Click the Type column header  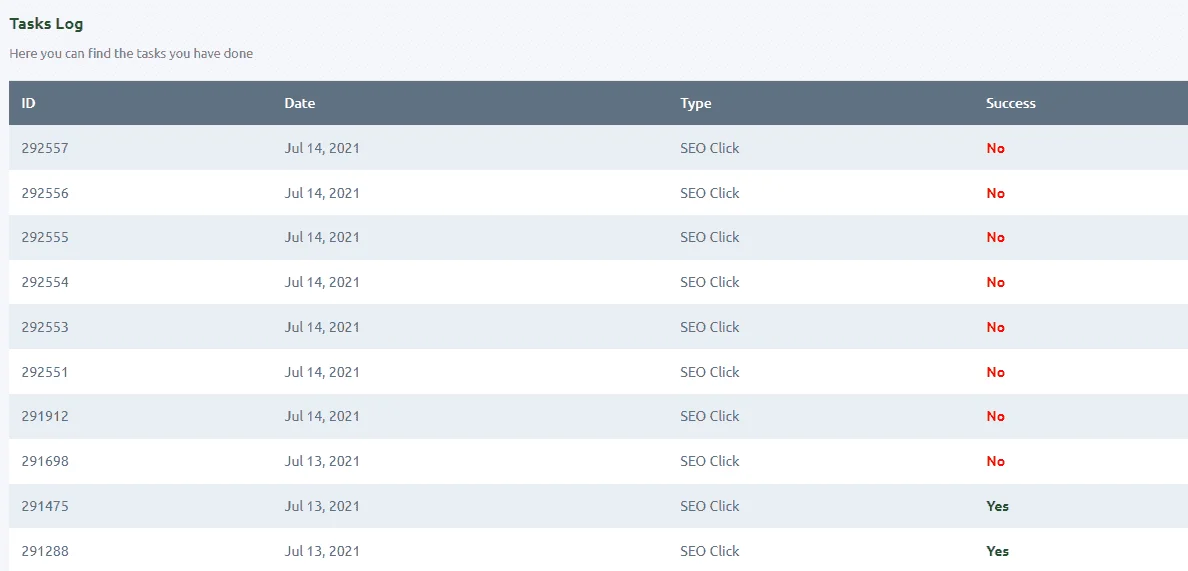pos(696,103)
